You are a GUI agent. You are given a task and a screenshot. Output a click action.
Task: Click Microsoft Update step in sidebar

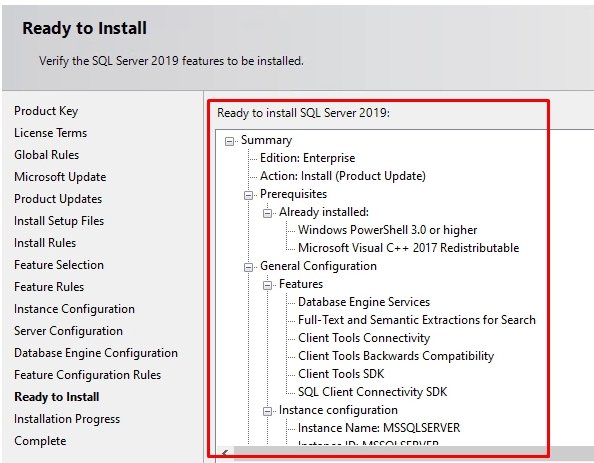(60, 177)
